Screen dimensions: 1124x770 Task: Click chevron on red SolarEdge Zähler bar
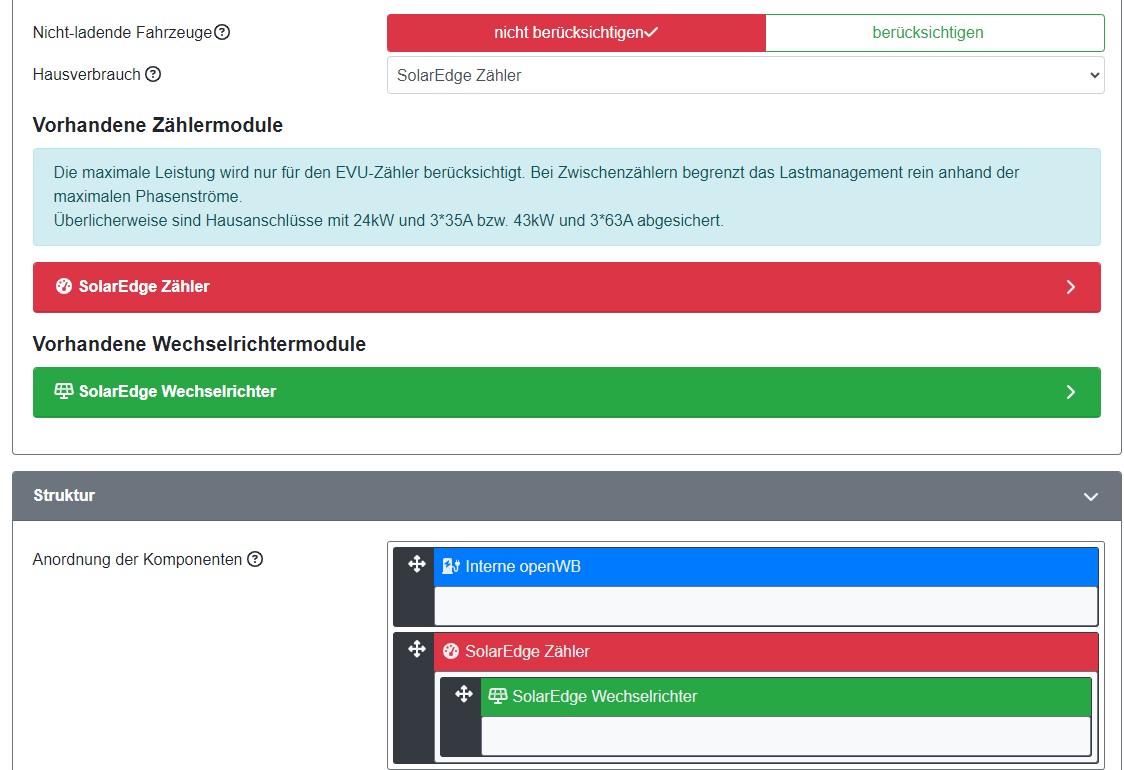pyautogui.click(x=1071, y=287)
